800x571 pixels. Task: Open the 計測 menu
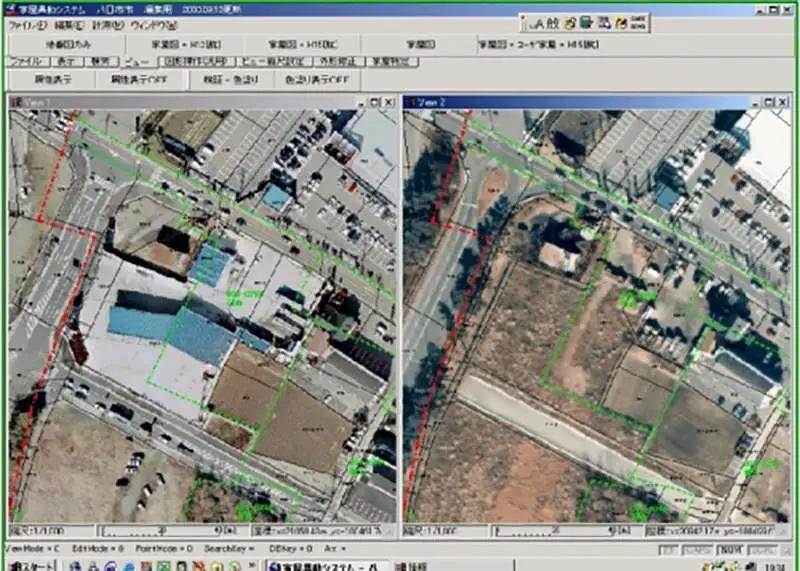coord(108,25)
